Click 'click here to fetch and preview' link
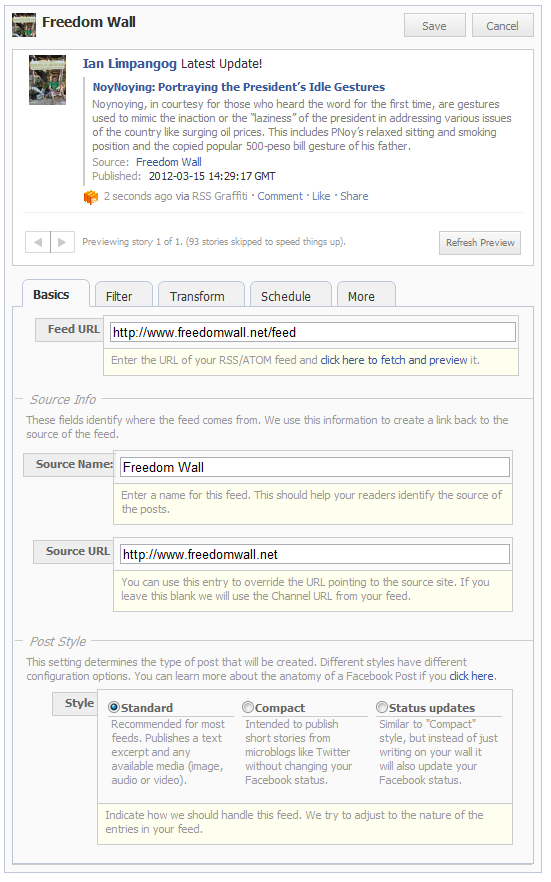The width and height of the screenshot is (551, 882). click(394, 360)
